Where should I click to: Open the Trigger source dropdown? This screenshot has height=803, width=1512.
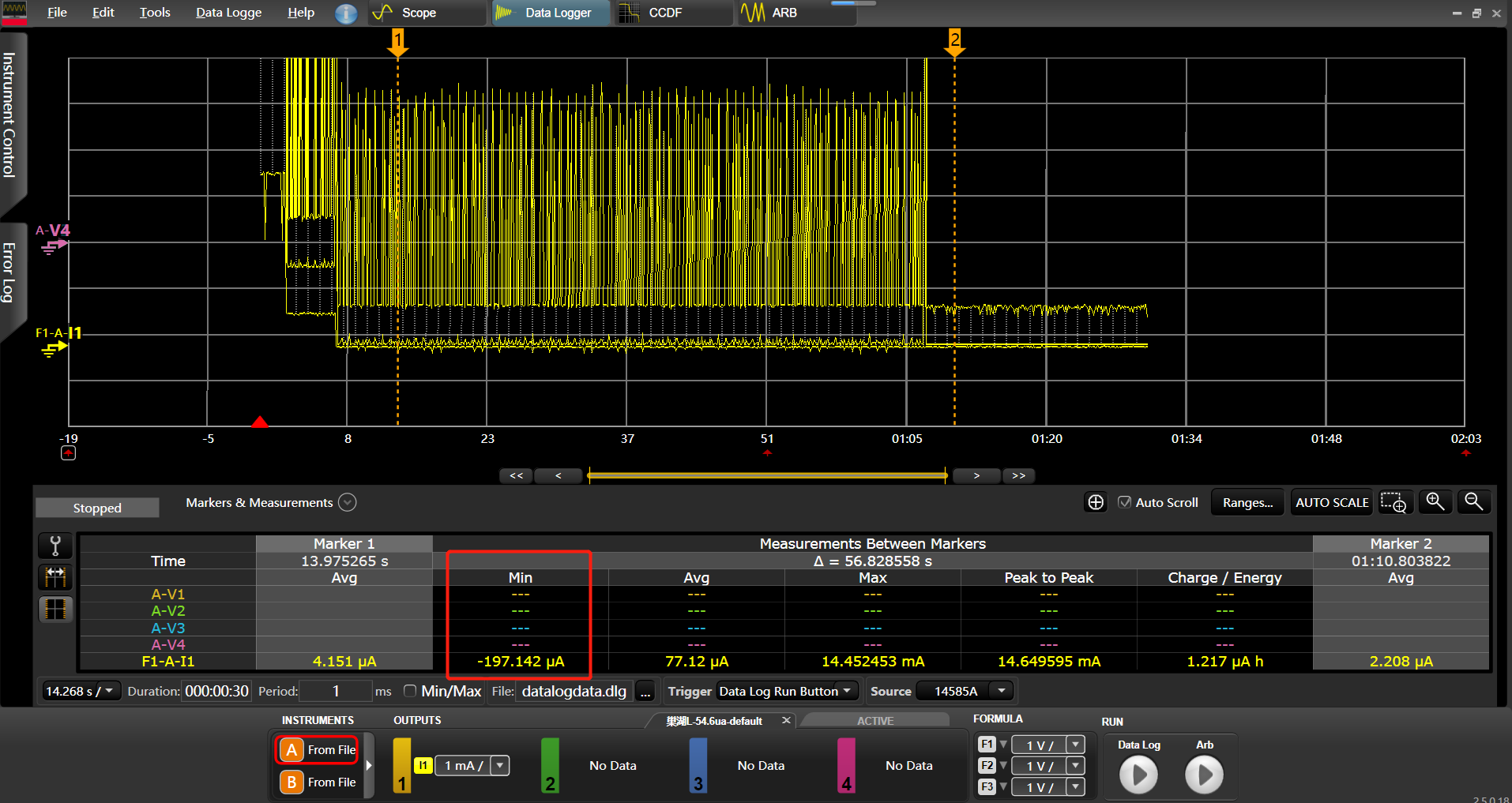pyautogui.click(x=787, y=692)
